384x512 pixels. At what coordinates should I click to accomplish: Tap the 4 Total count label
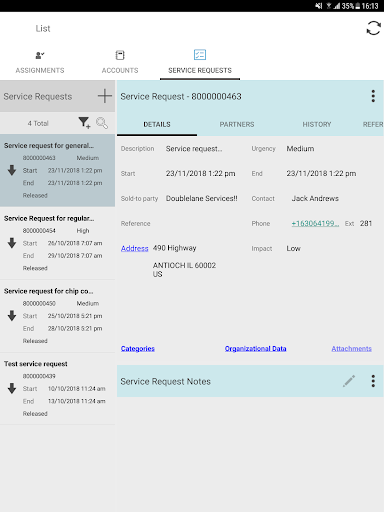click(x=38, y=123)
